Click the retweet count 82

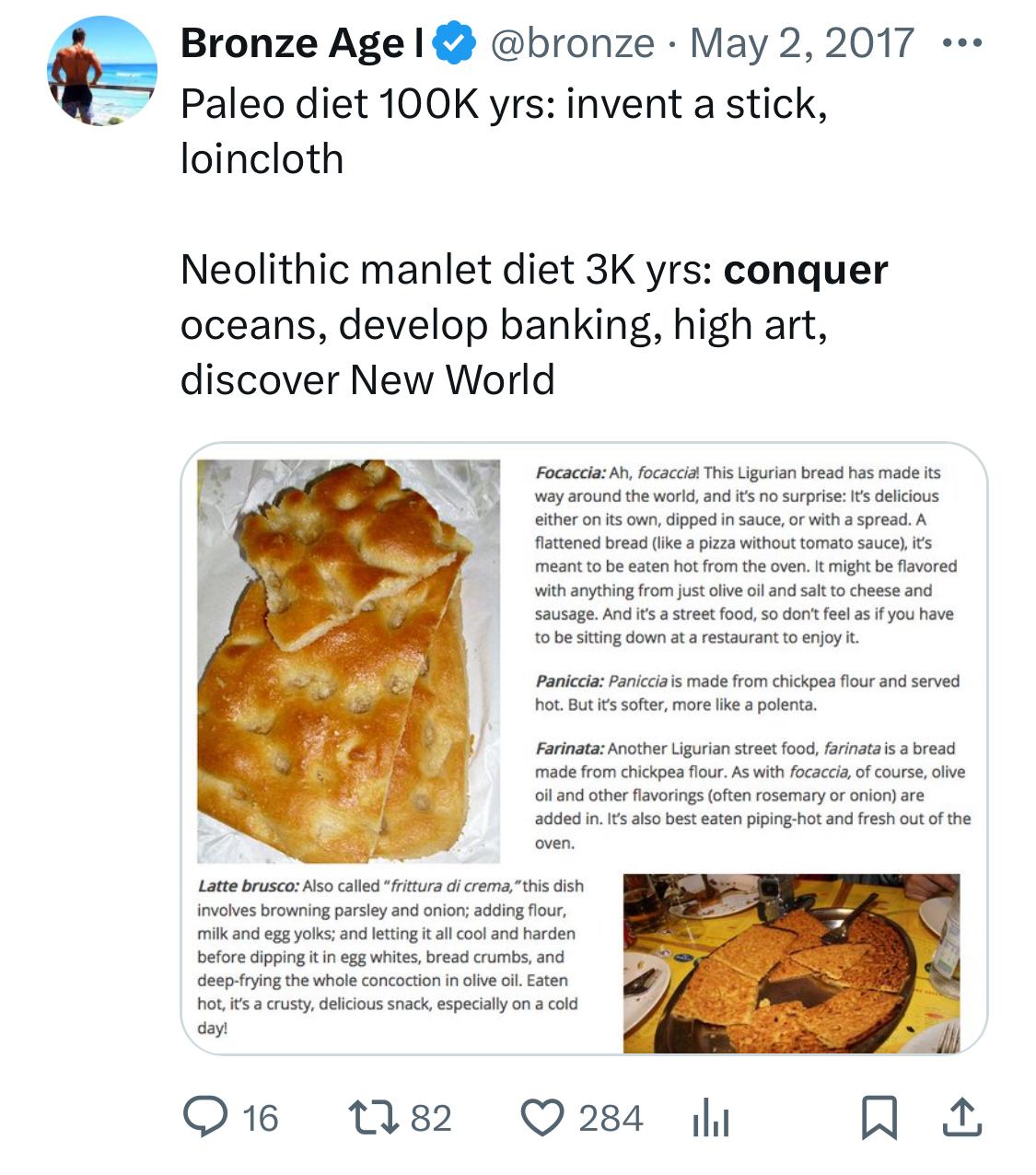pos(431,1119)
